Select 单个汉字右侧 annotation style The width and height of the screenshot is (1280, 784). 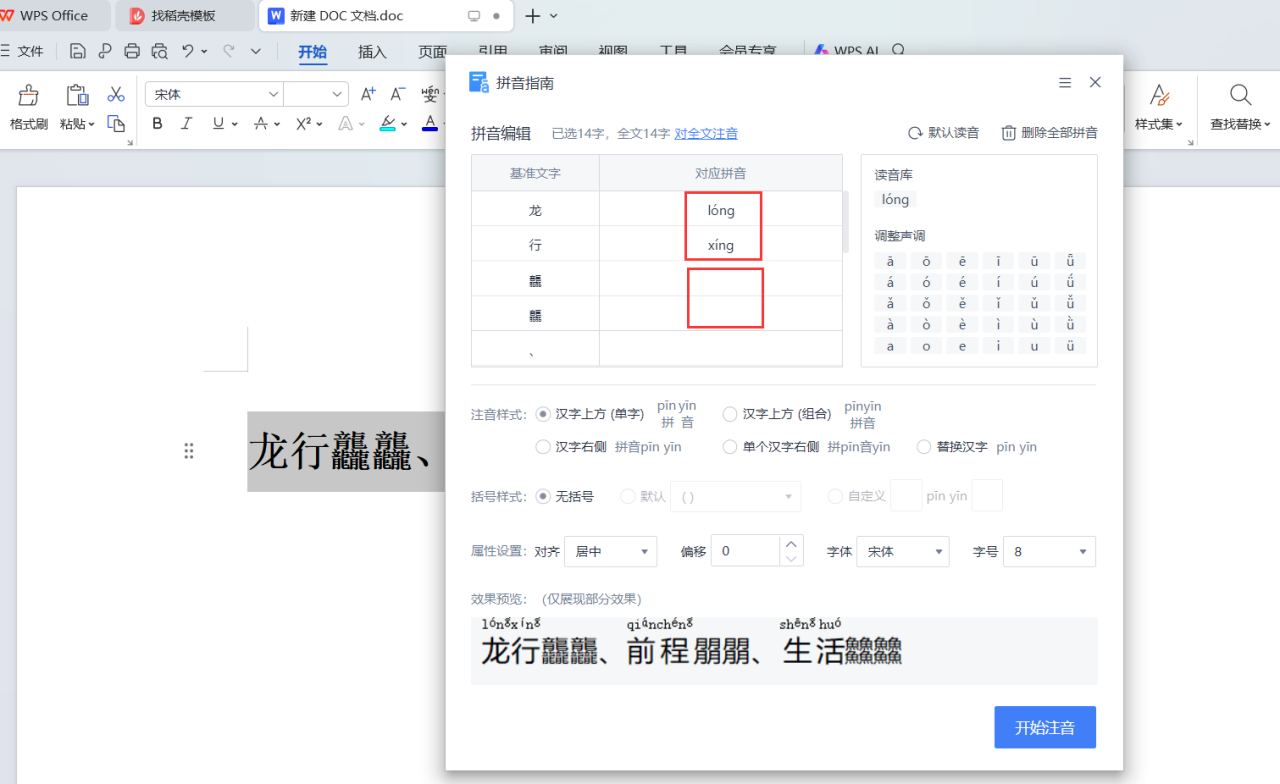tap(730, 447)
